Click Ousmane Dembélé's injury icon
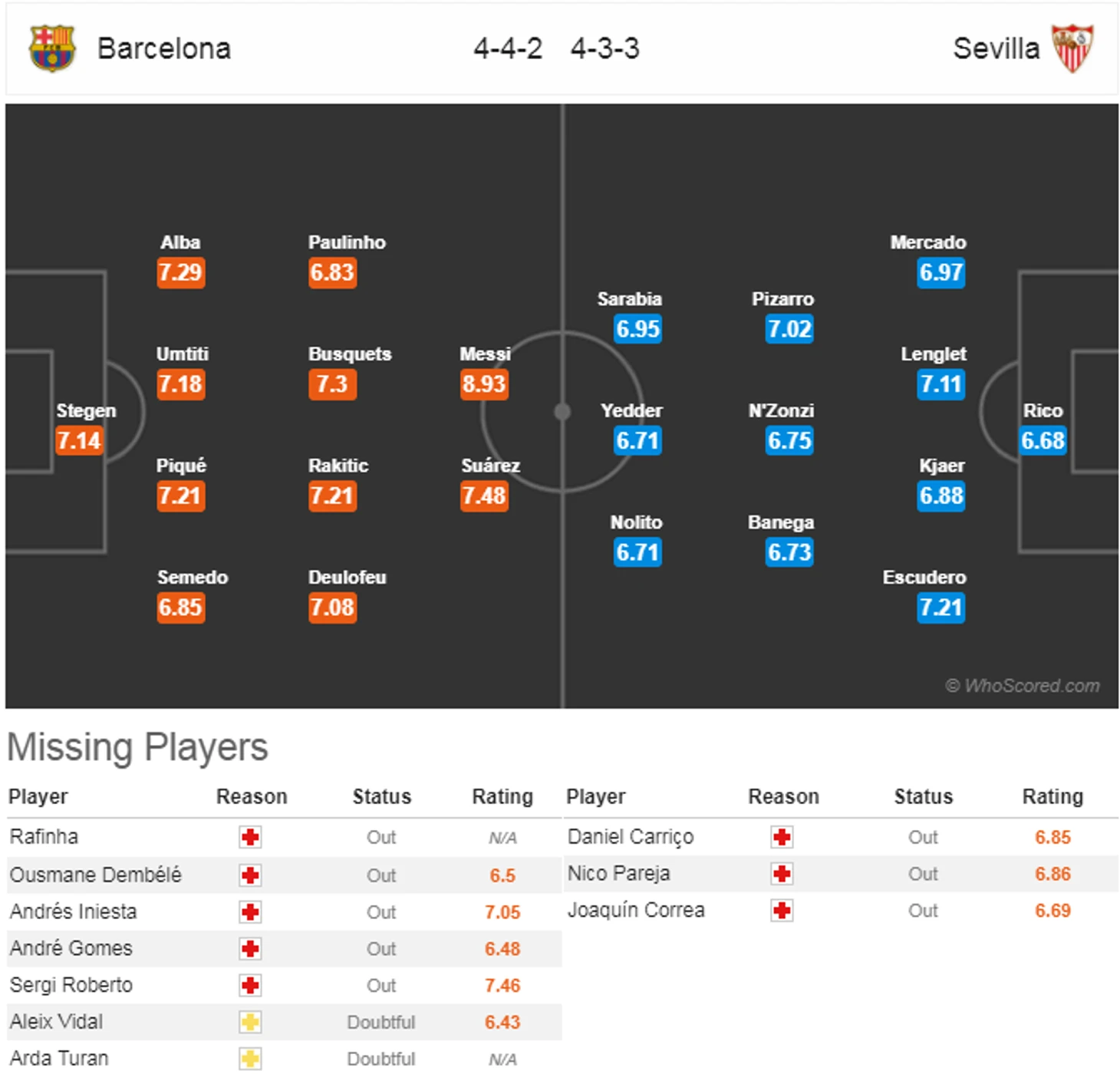This screenshot has height=1087, width=1120. (x=250, y=875)
